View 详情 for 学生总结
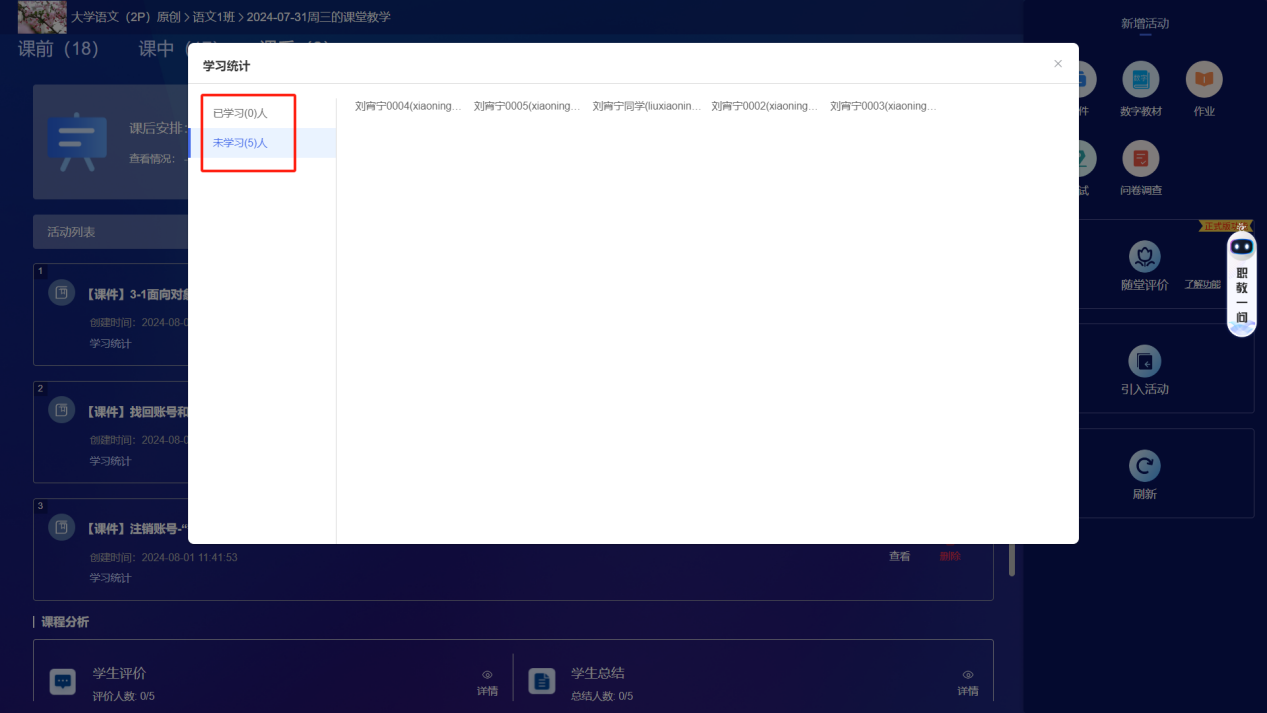Image resolution: width=1267 pixels, height=713 pixels. point(967,683)
